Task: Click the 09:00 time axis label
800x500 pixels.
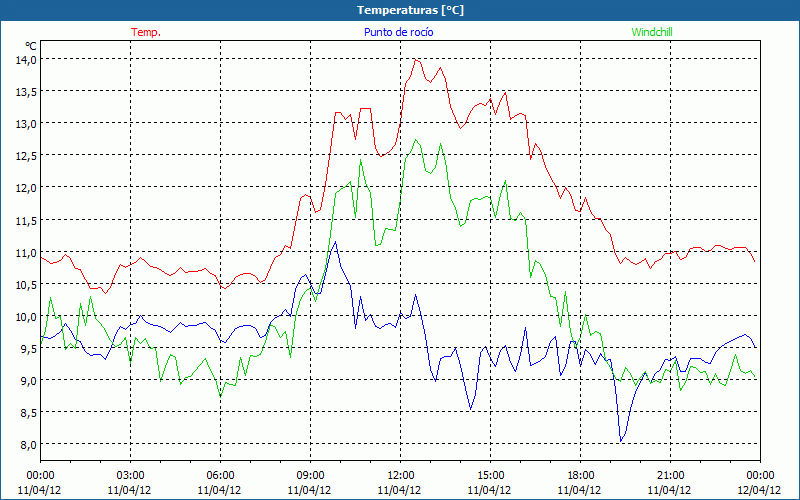Action: coord(310,475)
